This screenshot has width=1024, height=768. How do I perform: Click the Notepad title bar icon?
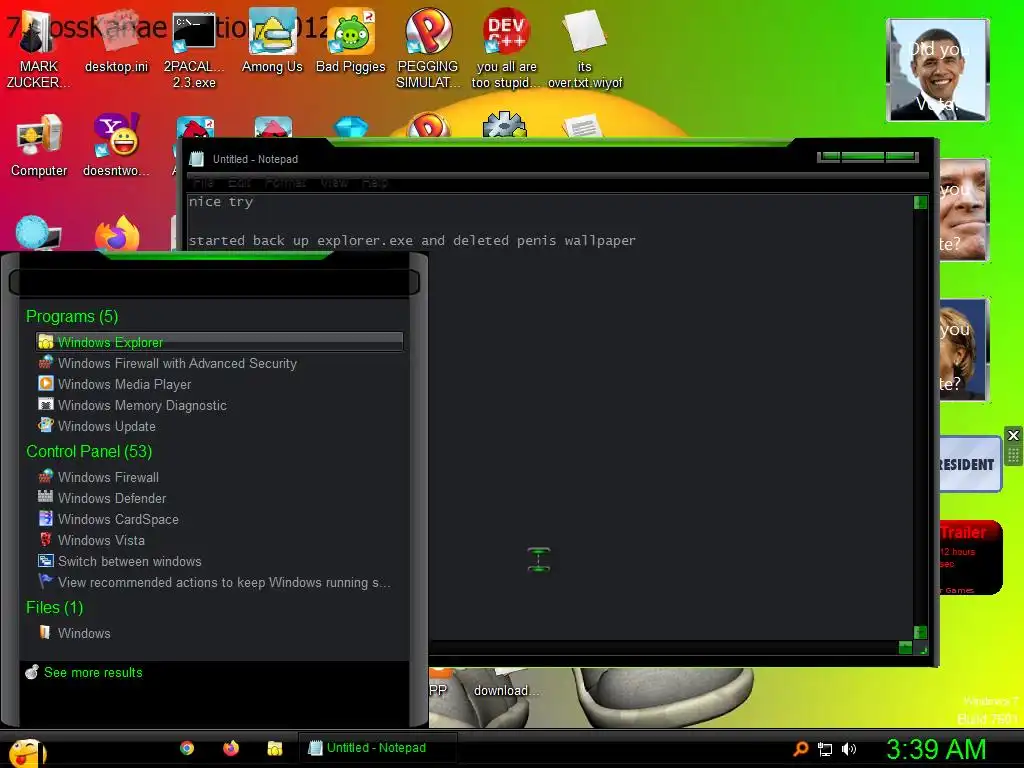coord(197,159)
